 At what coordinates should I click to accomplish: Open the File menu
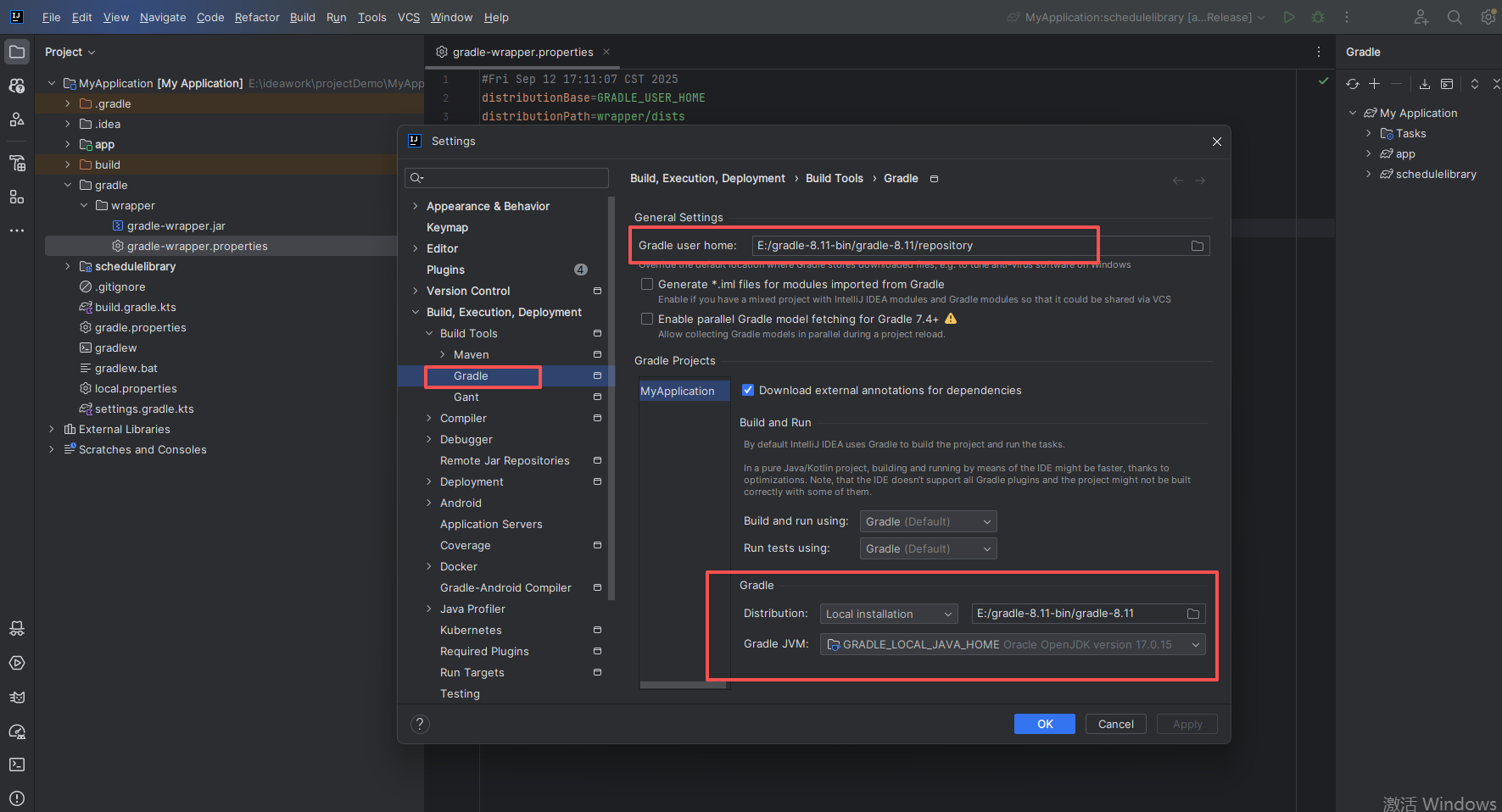point(51,17)
